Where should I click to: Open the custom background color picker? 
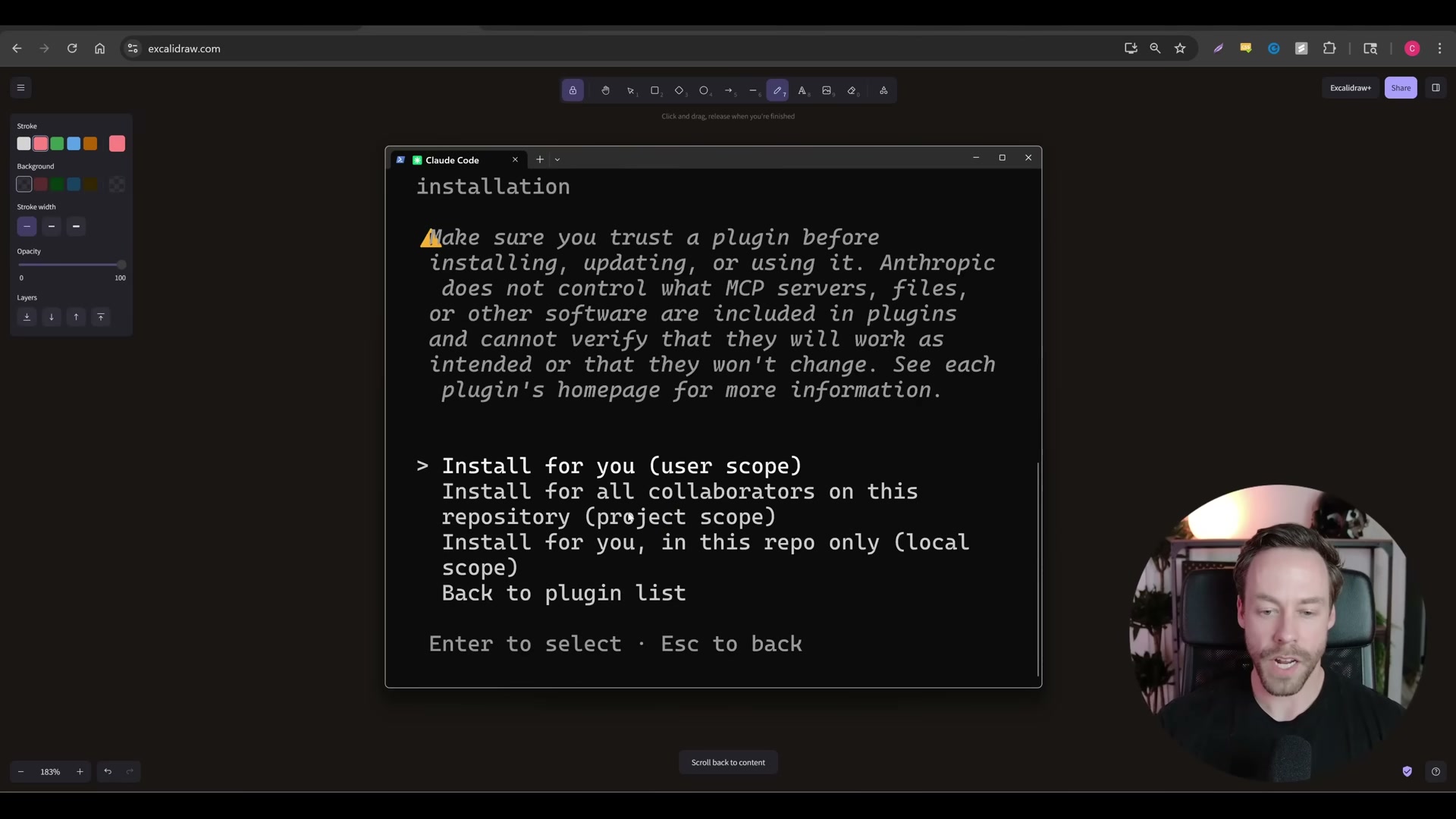tap(117, 184)
